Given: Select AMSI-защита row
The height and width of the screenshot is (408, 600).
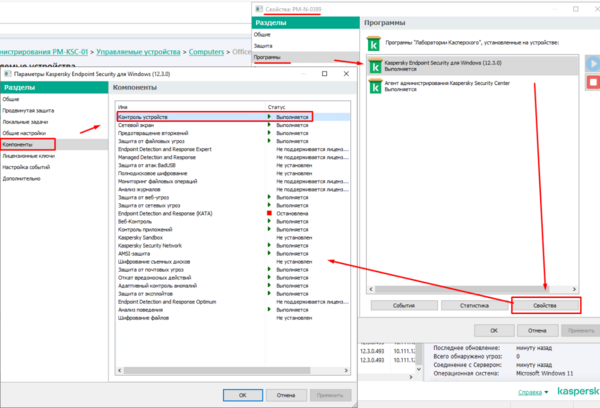Looking at the screenshot, I should pyautogui.click(x=233, y=254).
